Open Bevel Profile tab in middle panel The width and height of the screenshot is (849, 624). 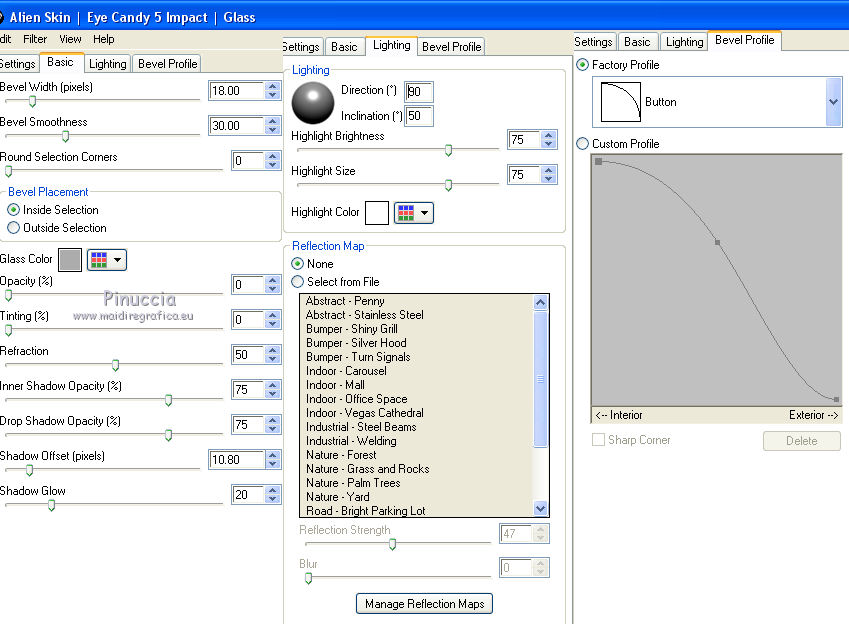452,47
